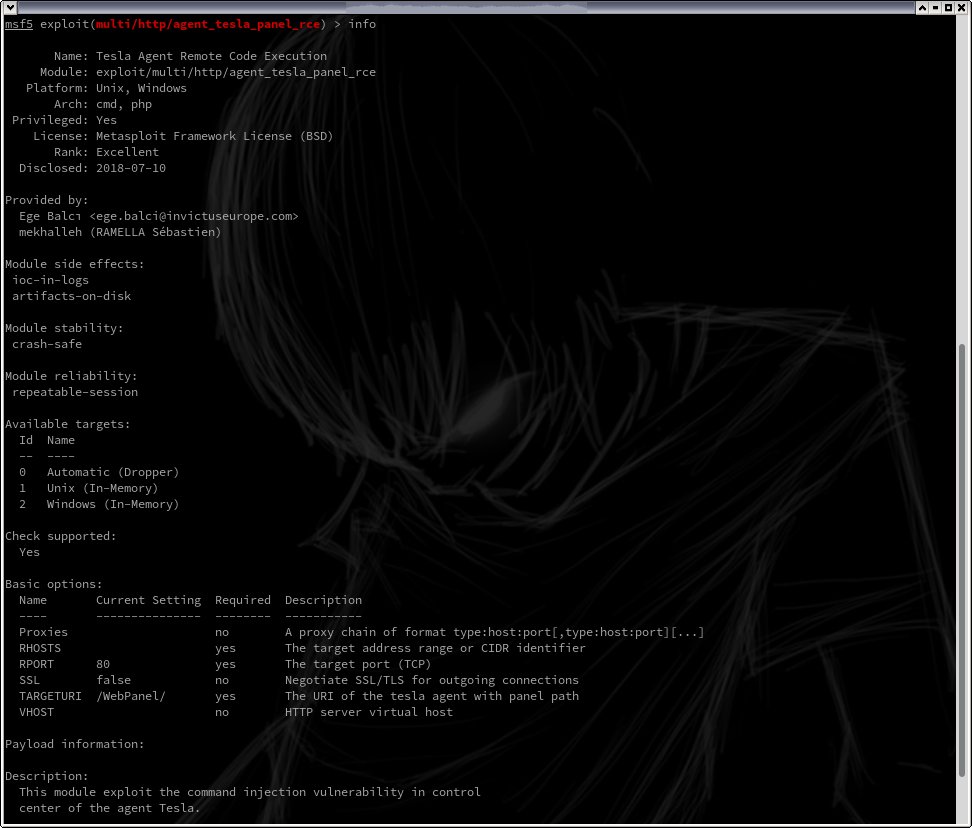Click 'repeatable-session' reliability value
The height and width of the screenshot is (828, 972).
(75, 392)
